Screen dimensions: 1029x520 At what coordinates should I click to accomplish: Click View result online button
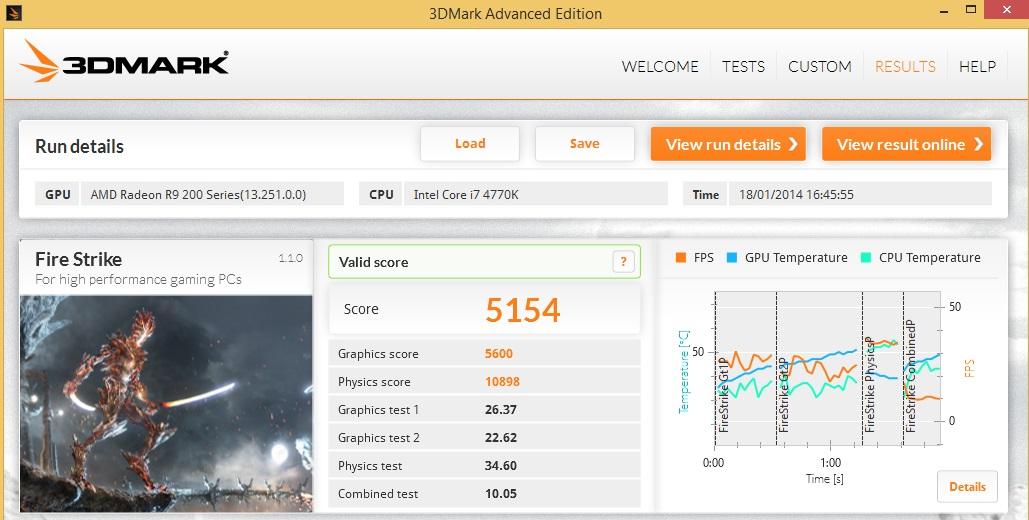pyautogui.click(x=906, y=144)
